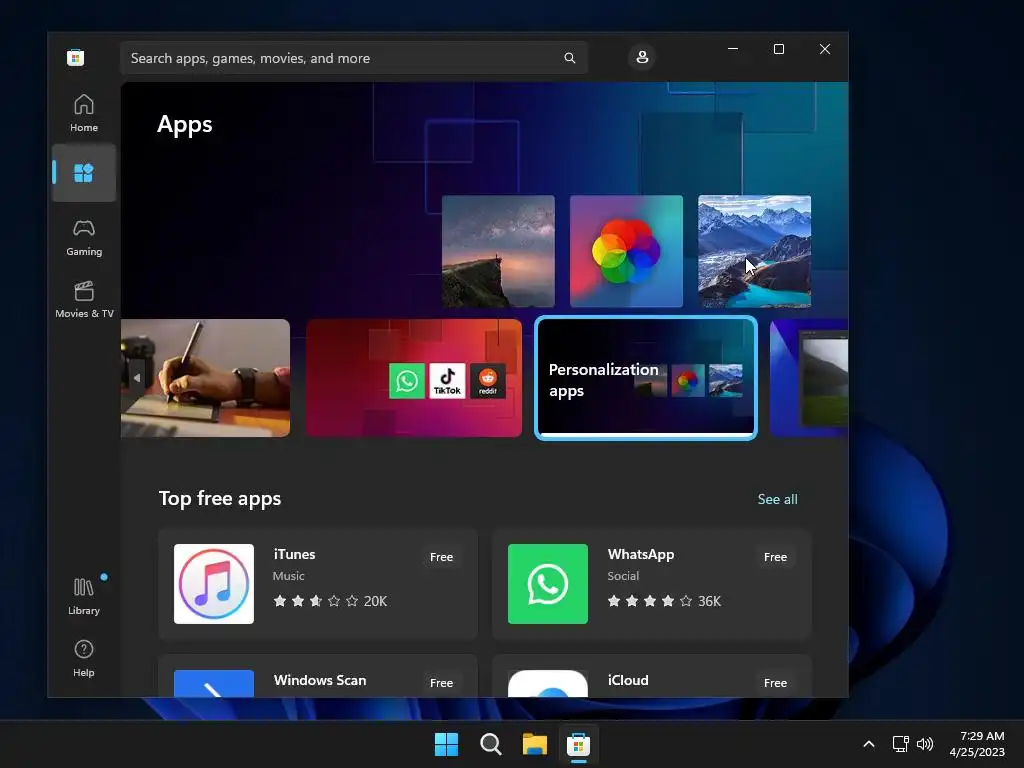Click WhatsApp star rating 36K
This screenshot has width=1024, height=768.
(664, 601)
